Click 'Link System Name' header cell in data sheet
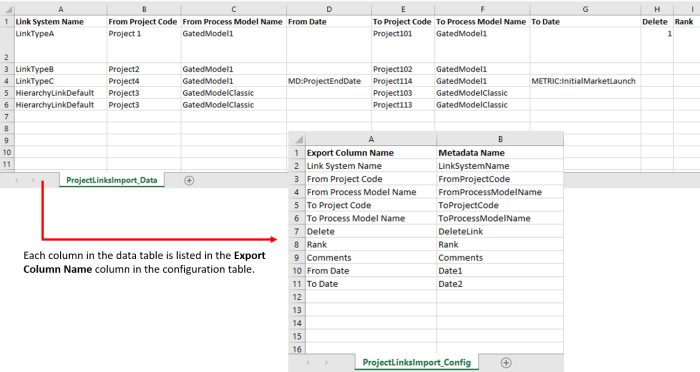This screenshot has height=372, width=700. click(60, 21)
